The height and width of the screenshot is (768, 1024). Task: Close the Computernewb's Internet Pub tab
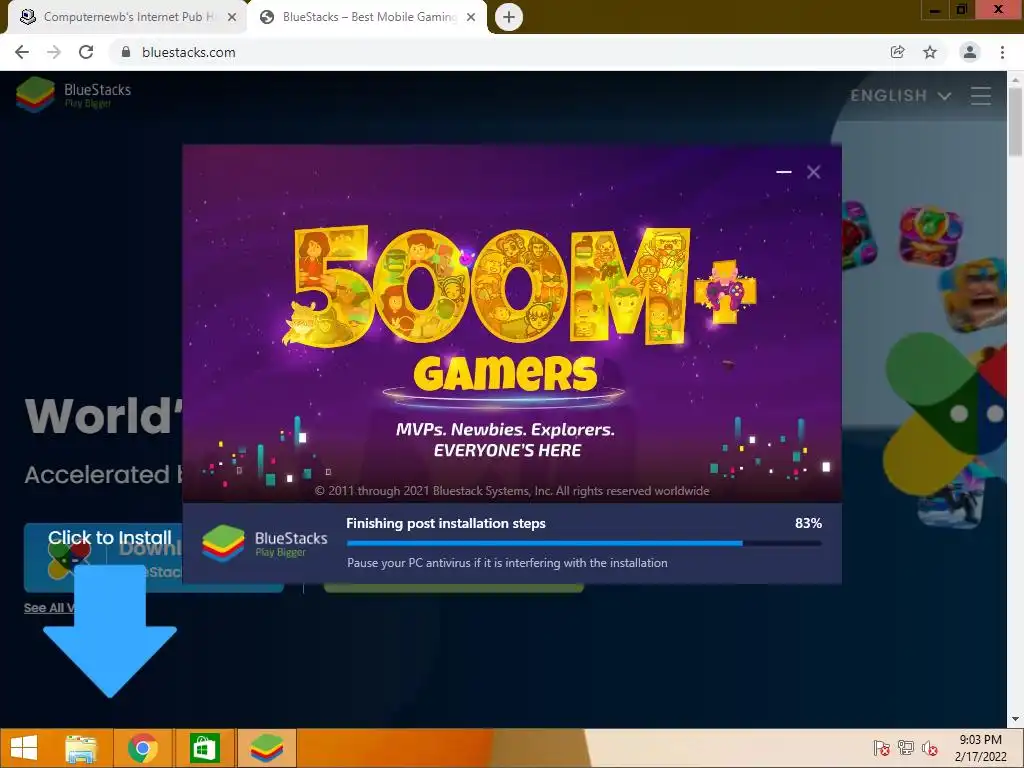[232, 17]
